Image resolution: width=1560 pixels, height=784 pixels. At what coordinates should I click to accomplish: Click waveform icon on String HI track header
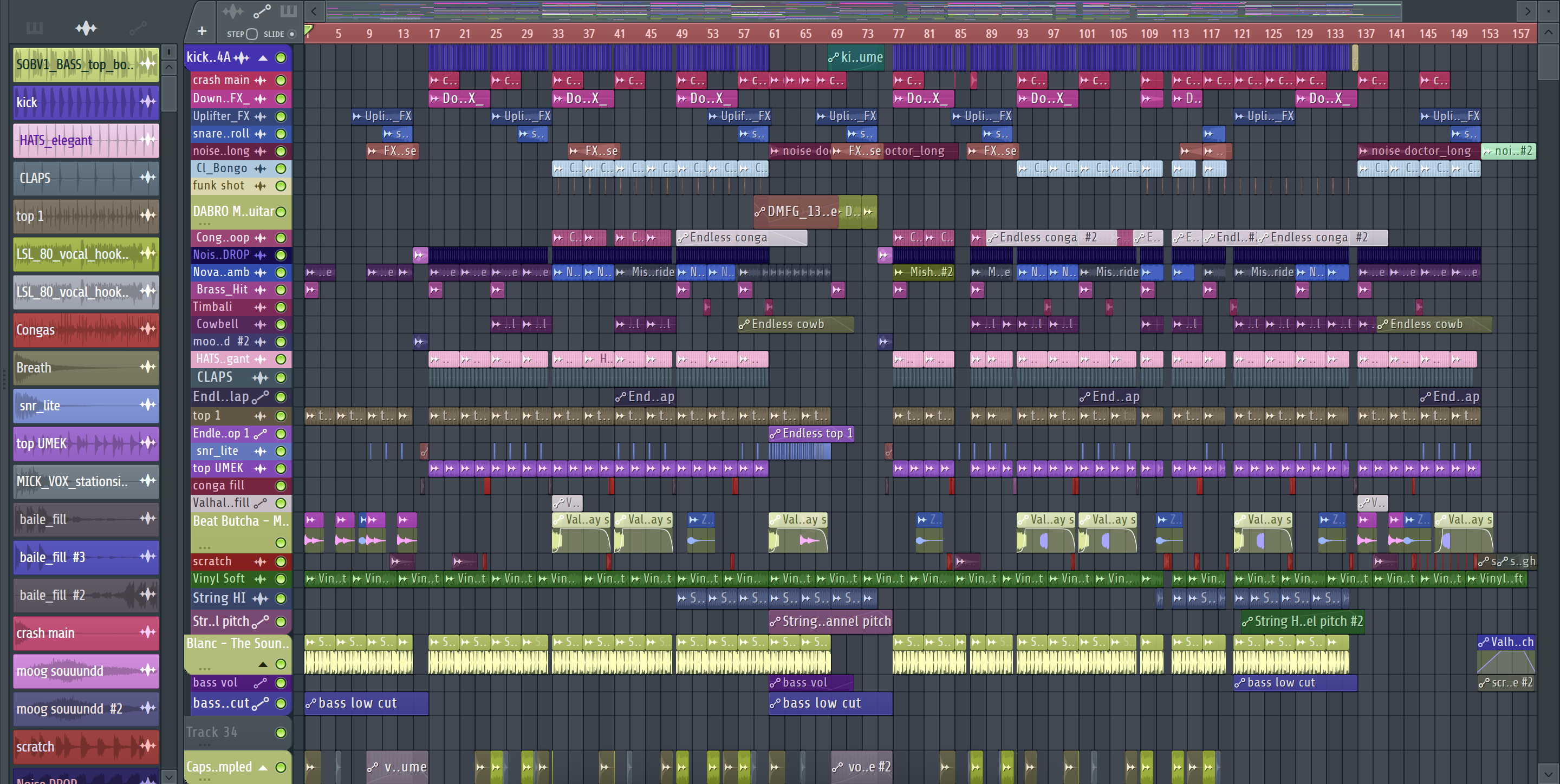tap(261, 599)
